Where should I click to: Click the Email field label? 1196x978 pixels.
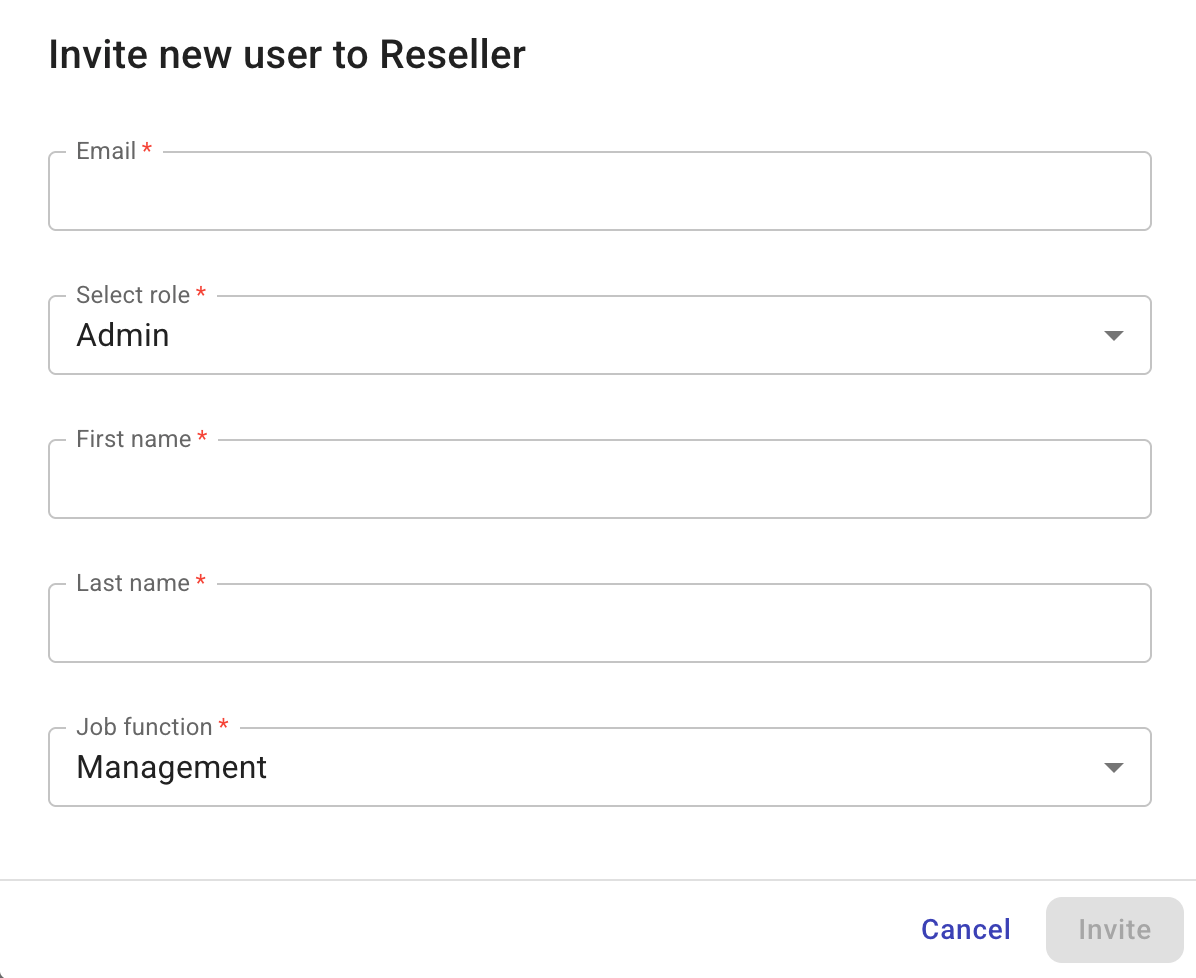105,150
